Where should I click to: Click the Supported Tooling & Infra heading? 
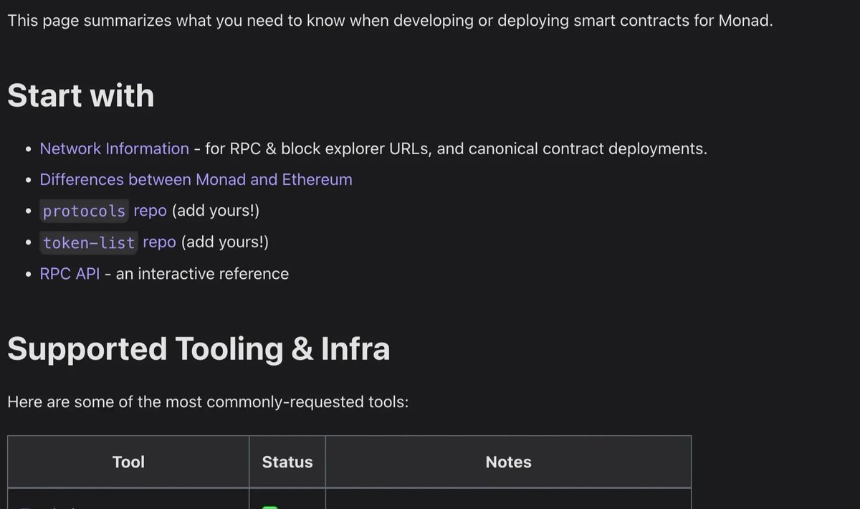(x=198, y=349)
